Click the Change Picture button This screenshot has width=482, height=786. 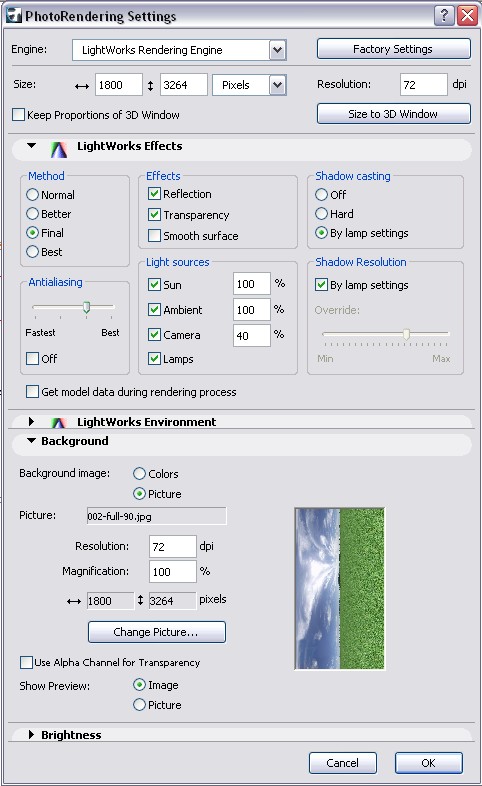pyautogui.click(x=157, y=632)
